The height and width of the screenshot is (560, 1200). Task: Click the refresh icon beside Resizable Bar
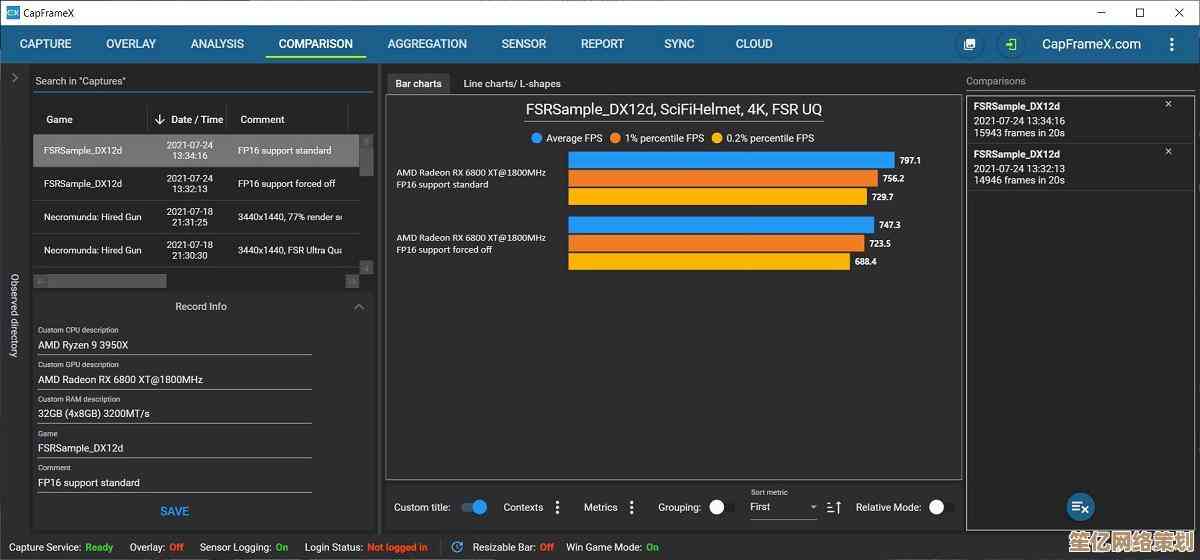[457, 547]
